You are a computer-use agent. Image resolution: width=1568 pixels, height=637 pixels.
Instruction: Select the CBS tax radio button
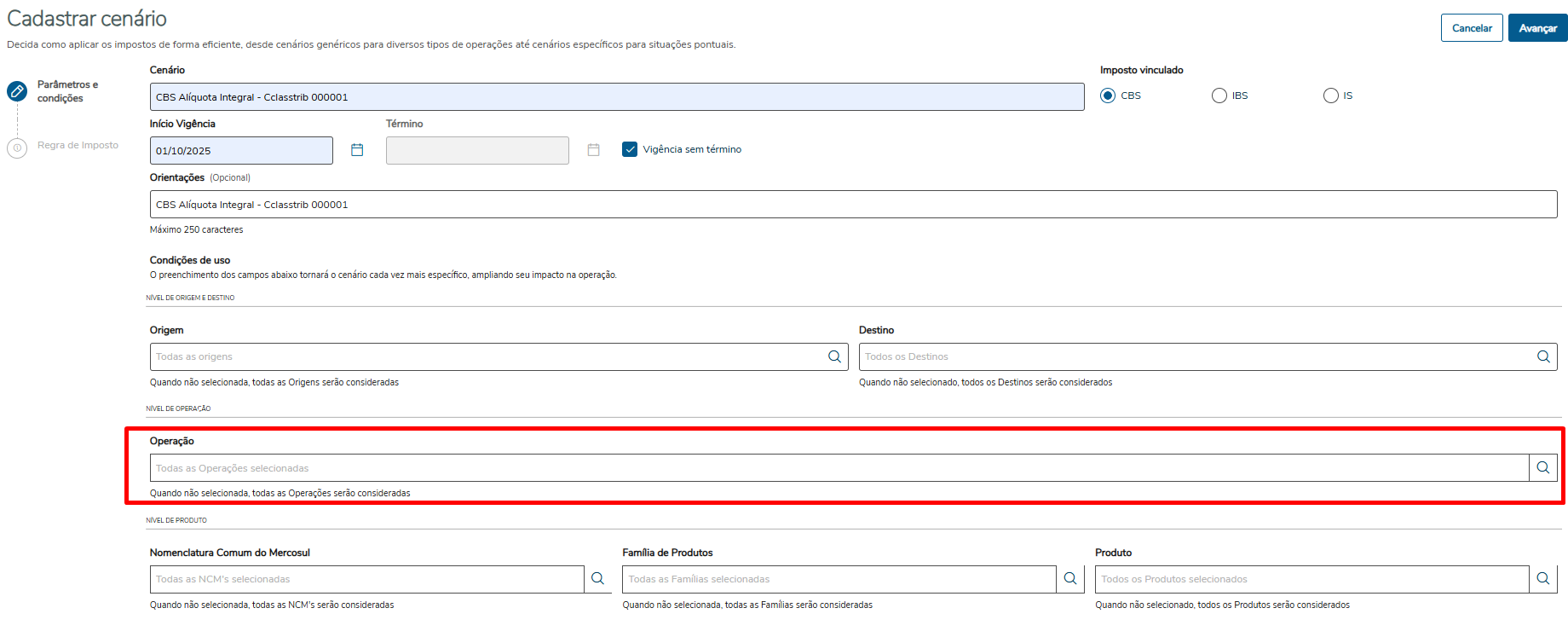point(1108,96)
